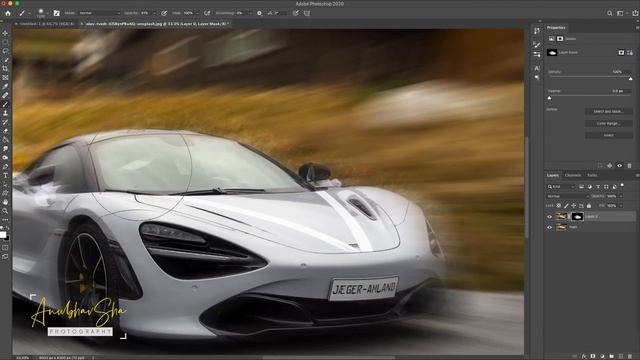Open layer blend mode Normal dropdown
640x360 pixels.
568,196
